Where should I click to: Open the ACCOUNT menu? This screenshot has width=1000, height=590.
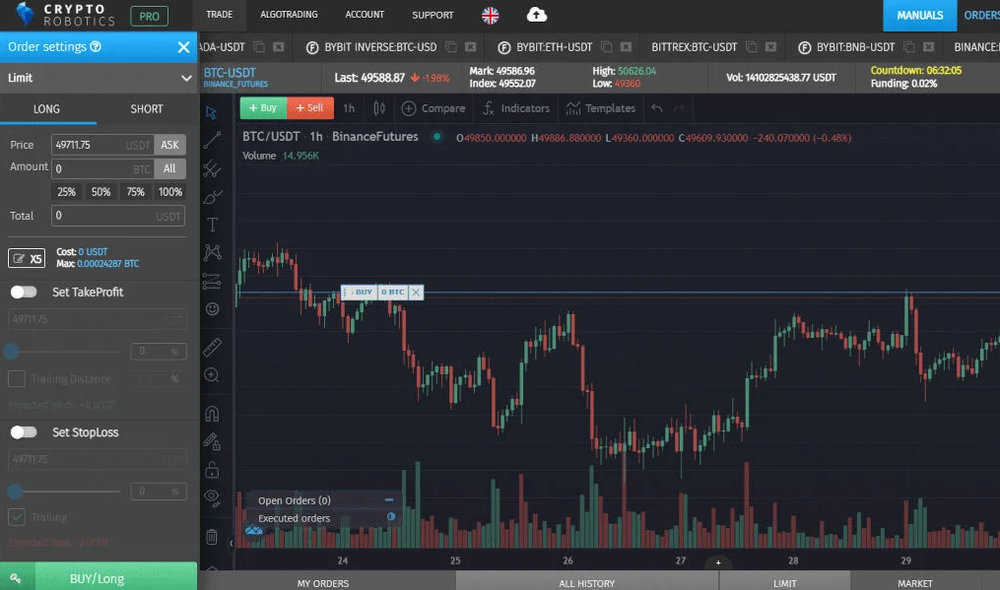365,14
